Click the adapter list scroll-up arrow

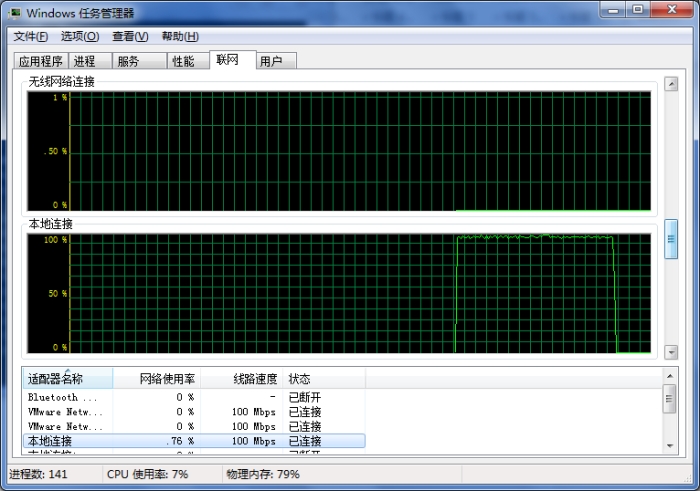click(x=670, y=374)
